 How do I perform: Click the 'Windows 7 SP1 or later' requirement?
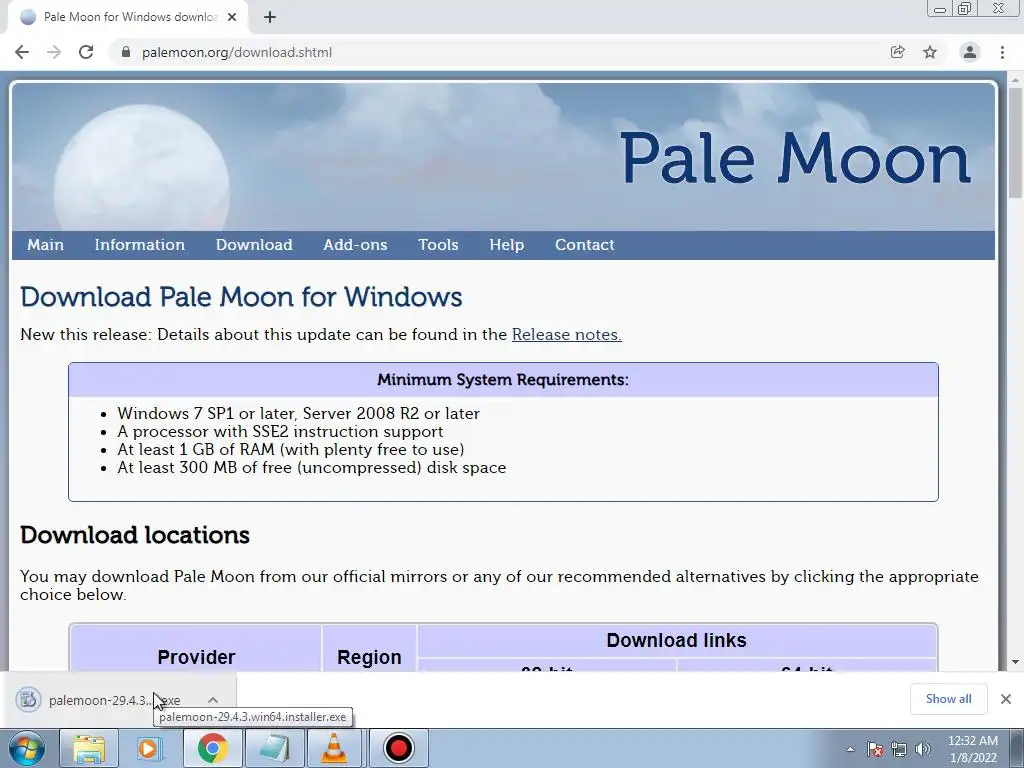[298, 413]
